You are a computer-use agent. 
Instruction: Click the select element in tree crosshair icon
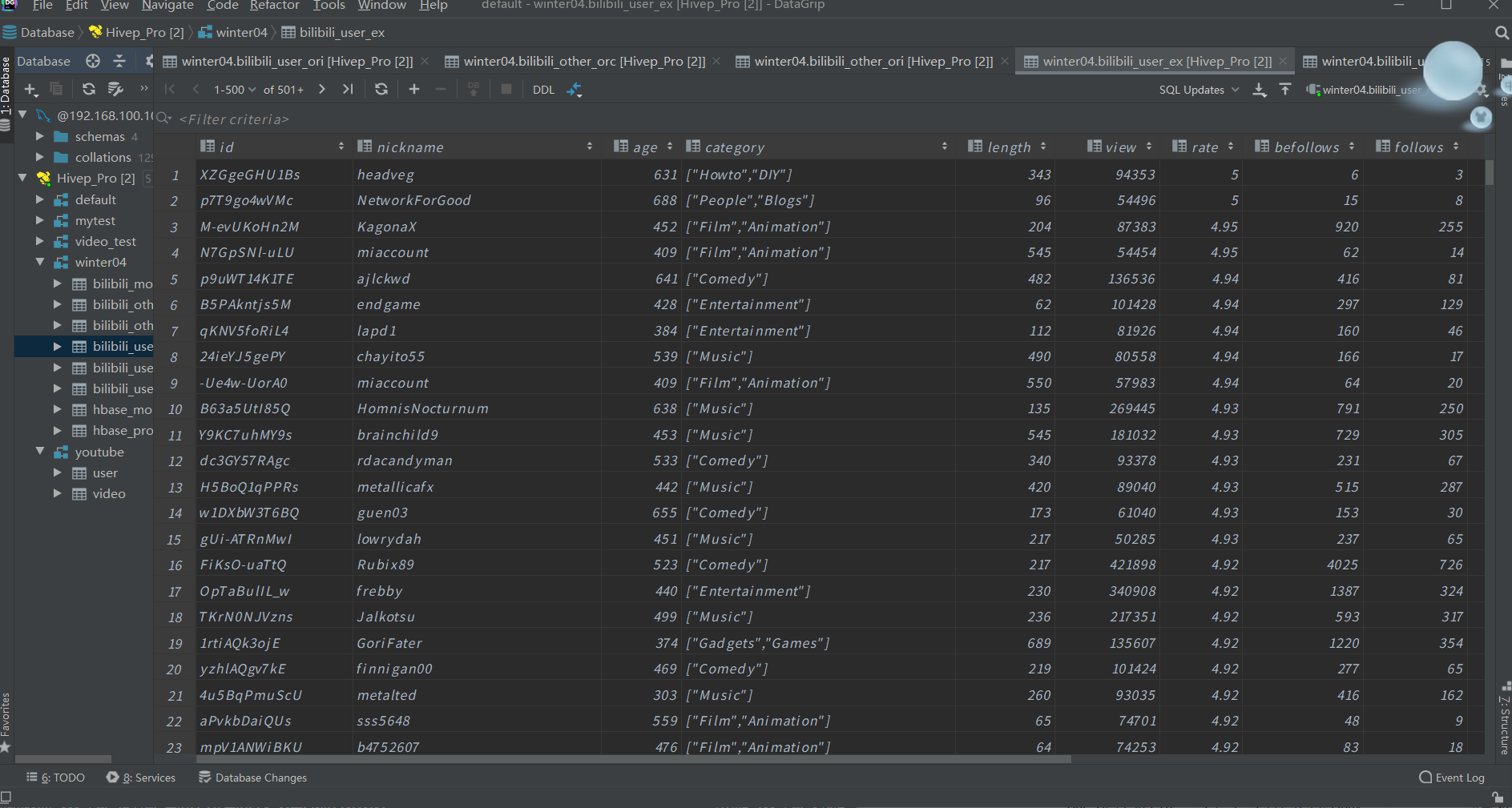[93, 61]
